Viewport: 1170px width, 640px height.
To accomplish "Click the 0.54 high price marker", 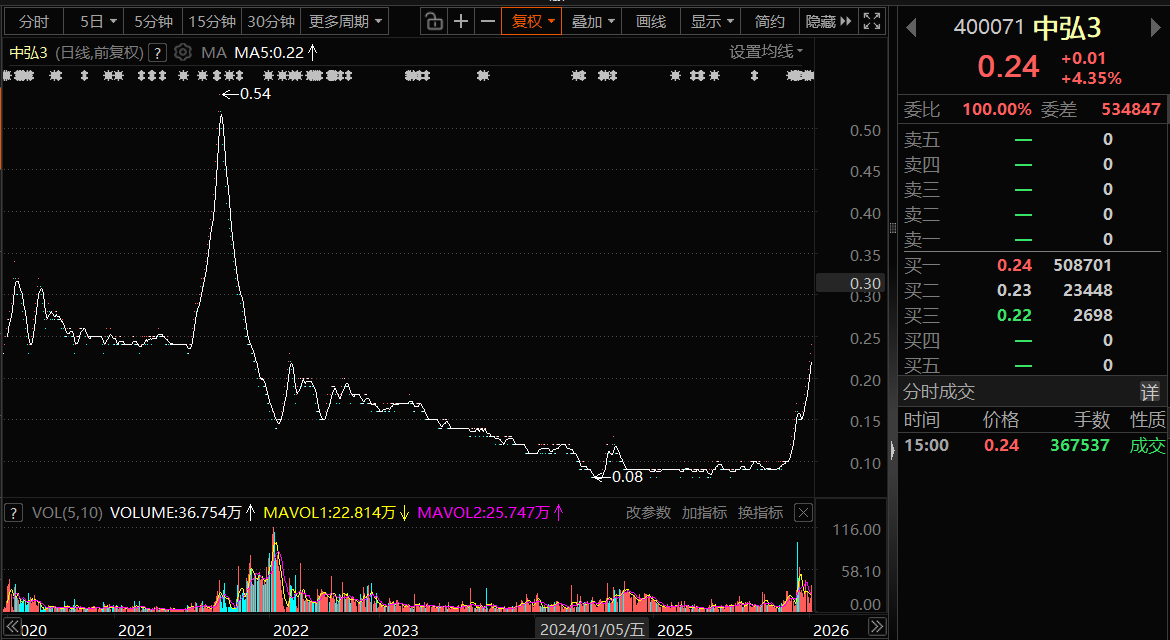I will click(x=247, y=94).
